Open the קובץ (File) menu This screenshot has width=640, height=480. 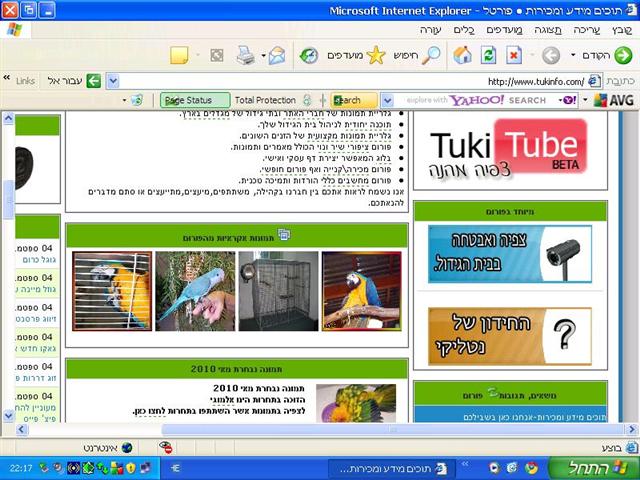pos(622,30)
